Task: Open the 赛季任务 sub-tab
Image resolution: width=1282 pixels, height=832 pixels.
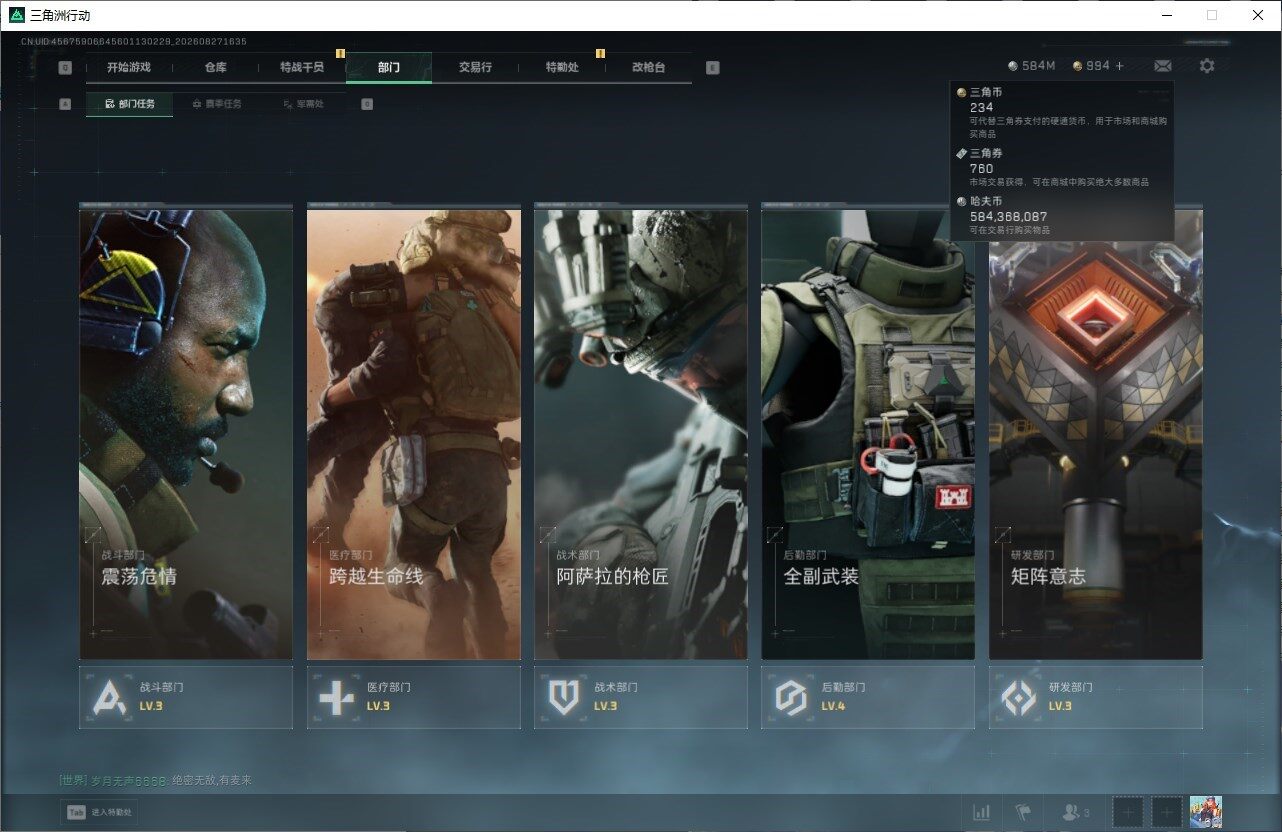Action: click(x=216, y=104)
